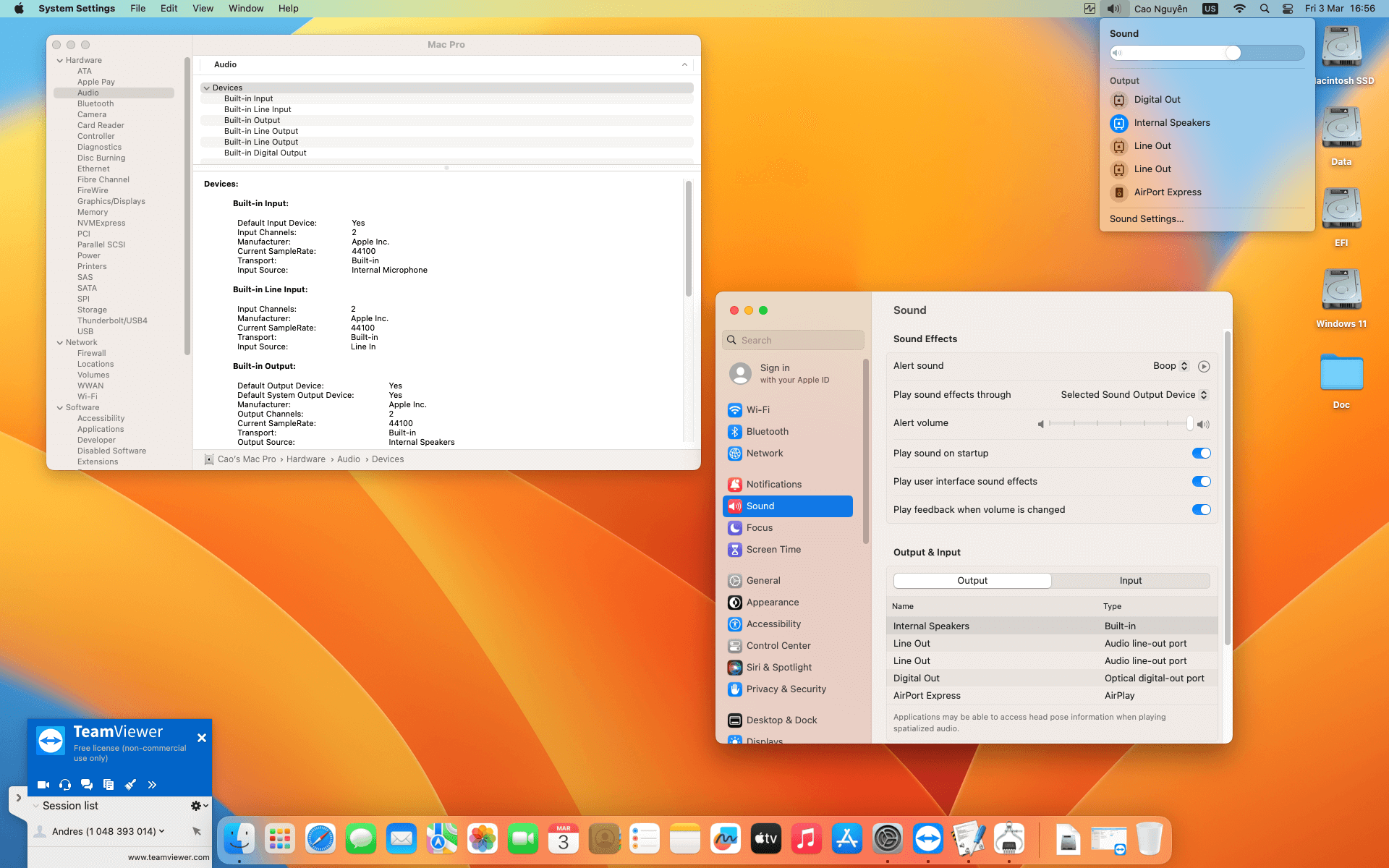Open TeamViewer audio headset icon

65,784
